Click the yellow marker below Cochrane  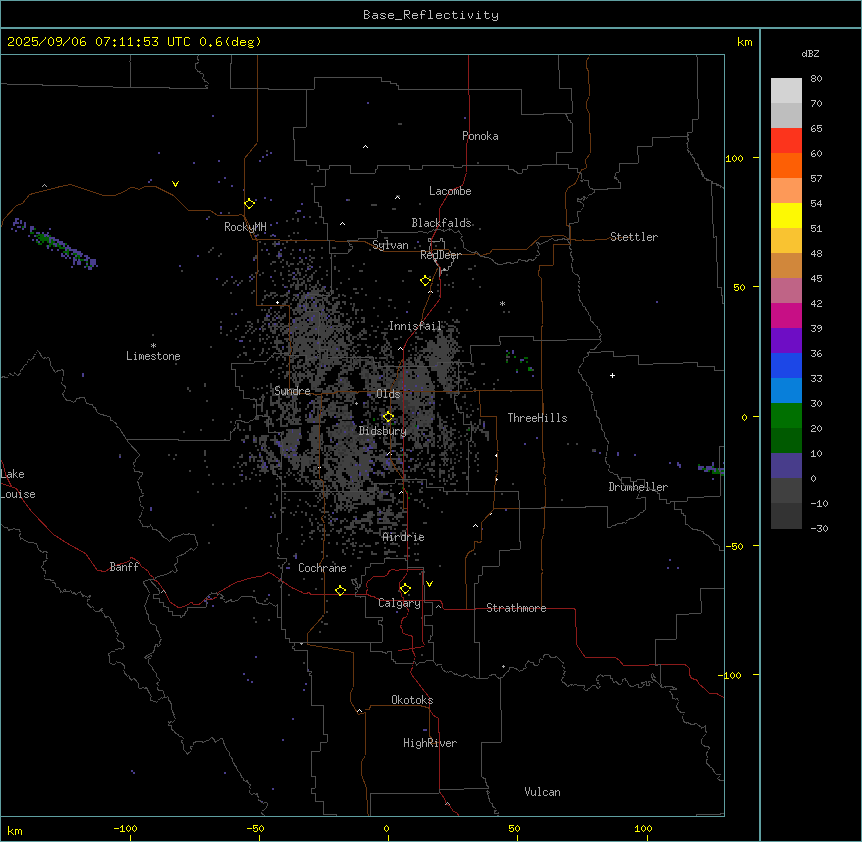(x=340, y=590)
